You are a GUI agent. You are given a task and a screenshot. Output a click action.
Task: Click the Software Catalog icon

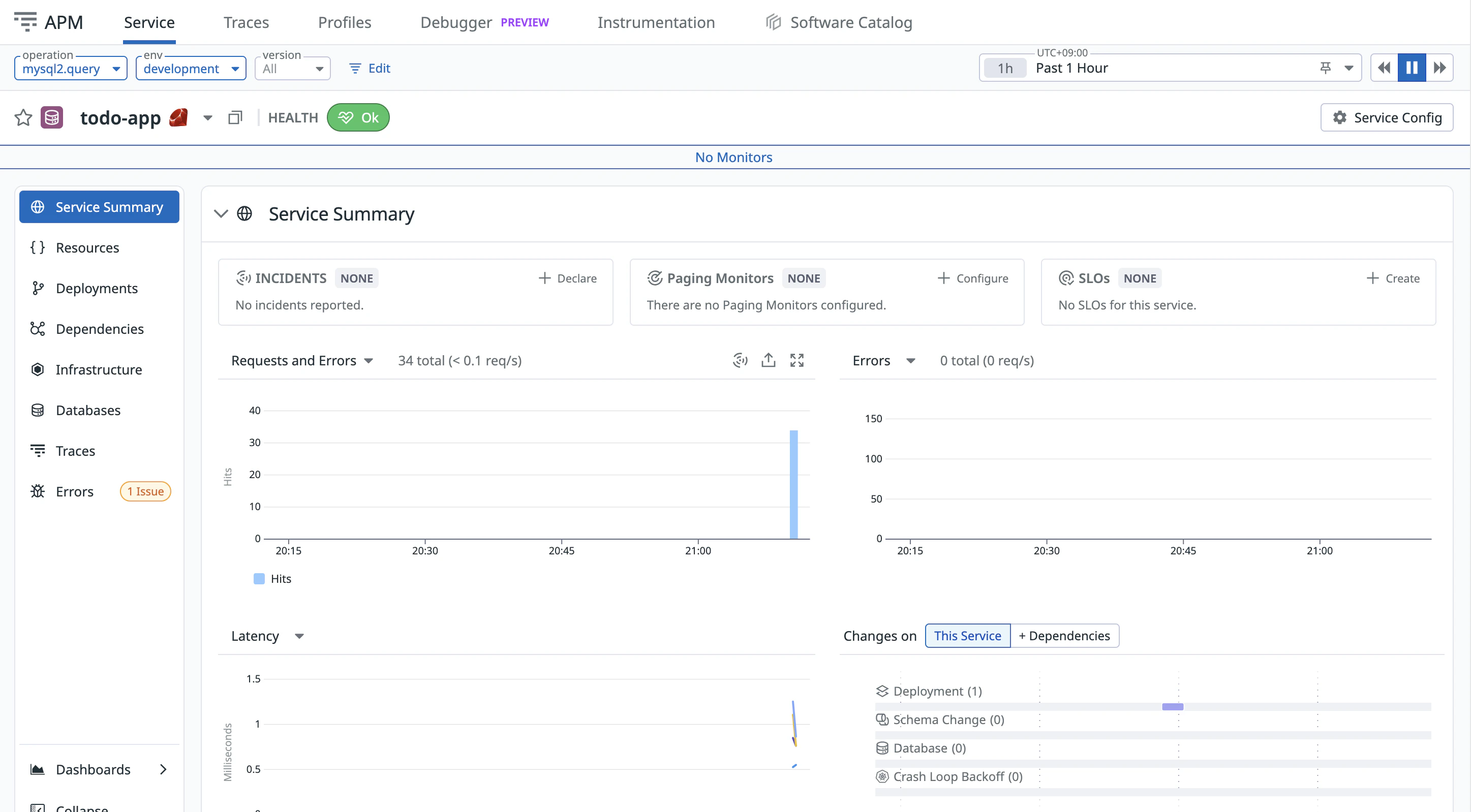(x=774, y=22)
